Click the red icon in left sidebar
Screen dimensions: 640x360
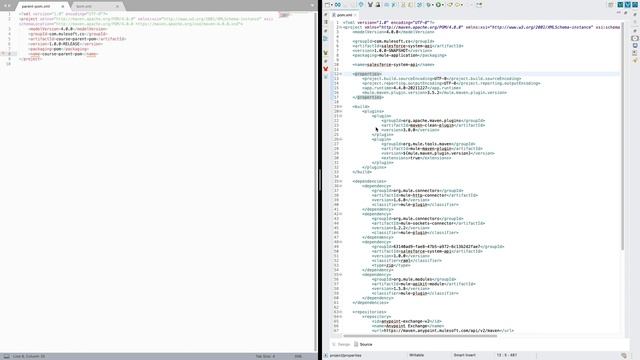326,69
